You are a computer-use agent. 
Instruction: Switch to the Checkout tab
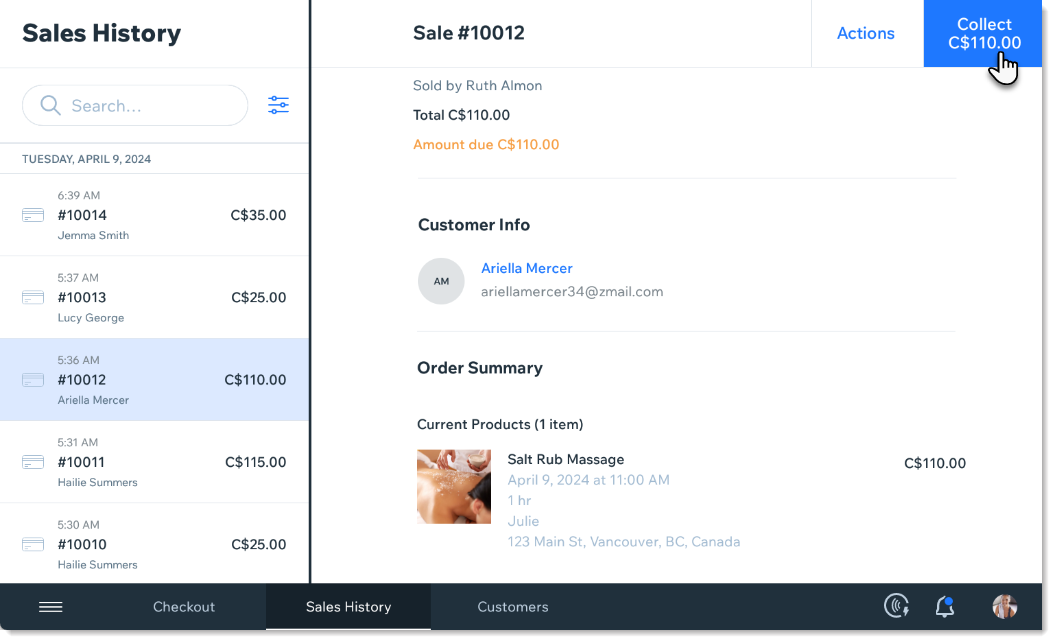pos(184,607)
